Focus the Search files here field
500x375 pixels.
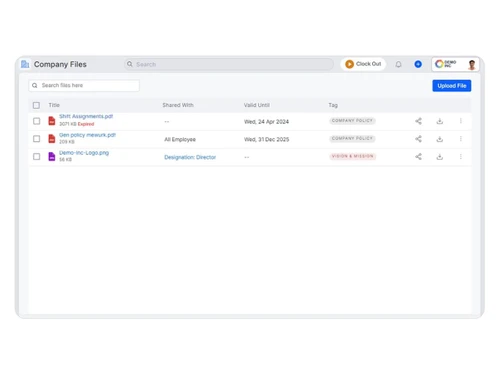pyautogui.click(x=84, y=86)
